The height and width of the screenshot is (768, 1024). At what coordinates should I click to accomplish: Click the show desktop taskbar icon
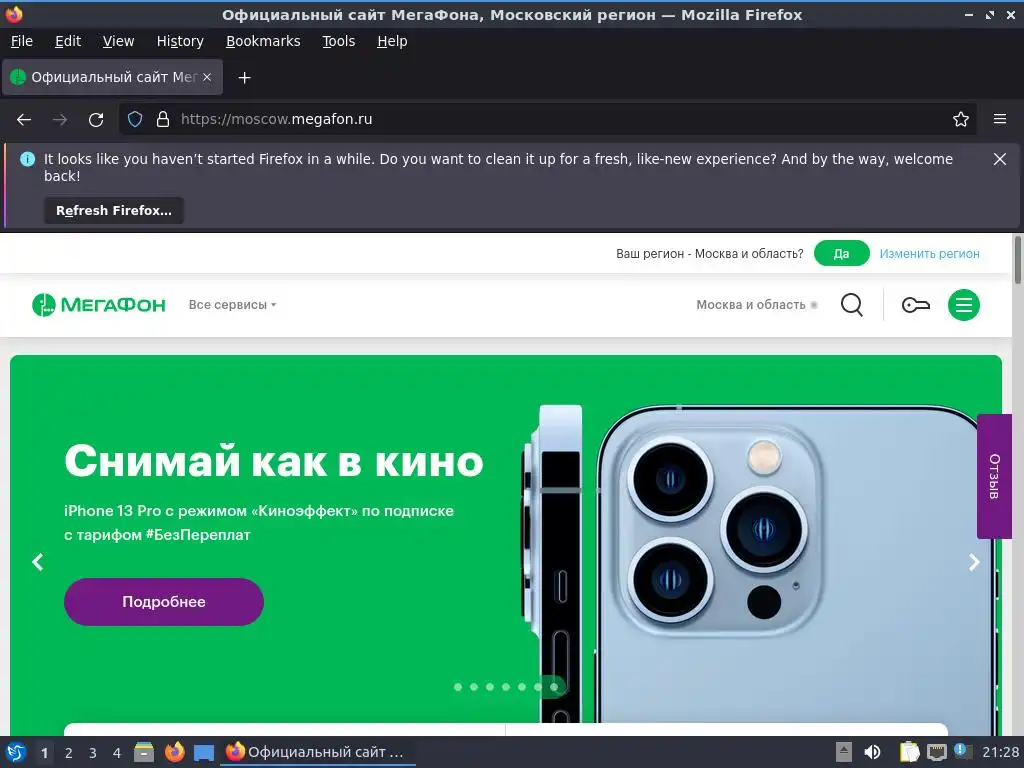tap(204, 753)
